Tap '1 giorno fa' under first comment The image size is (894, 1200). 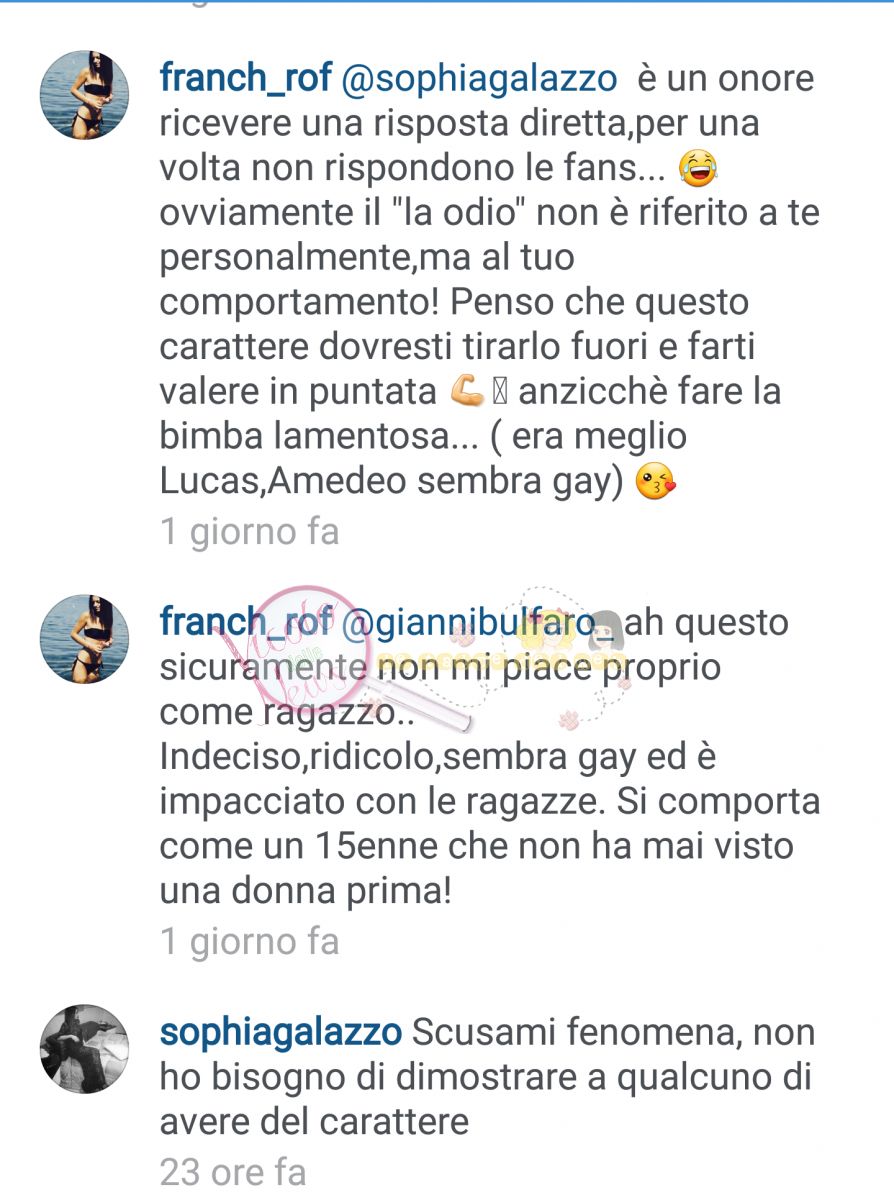click(250, 532)
